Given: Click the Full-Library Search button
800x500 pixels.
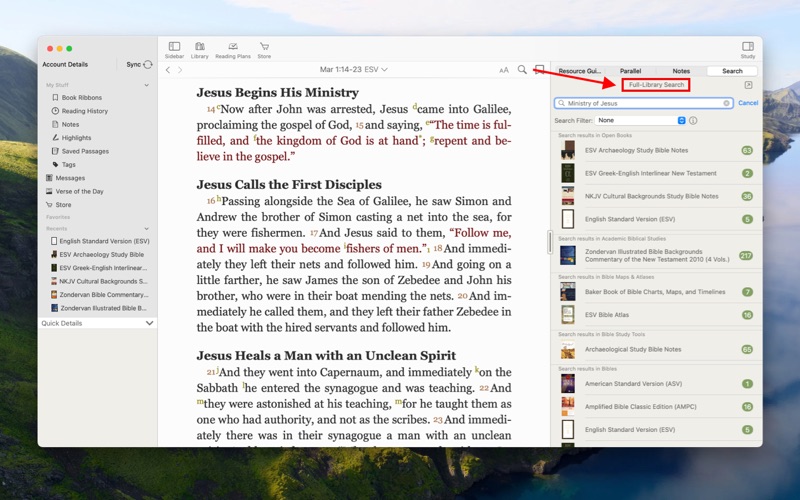Looking at the screenshot, I should [x=657, y=85].
